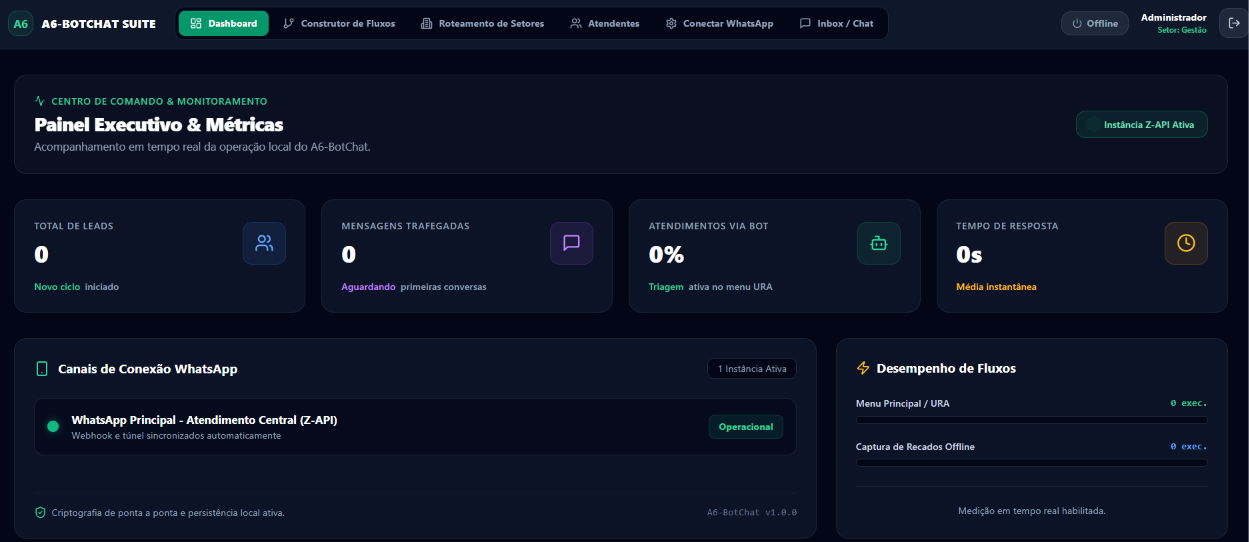This screenshot has height=542, width=1249.
Task: Click the Tempo de Resposta clock icon
Action: tap(1186, 243)
